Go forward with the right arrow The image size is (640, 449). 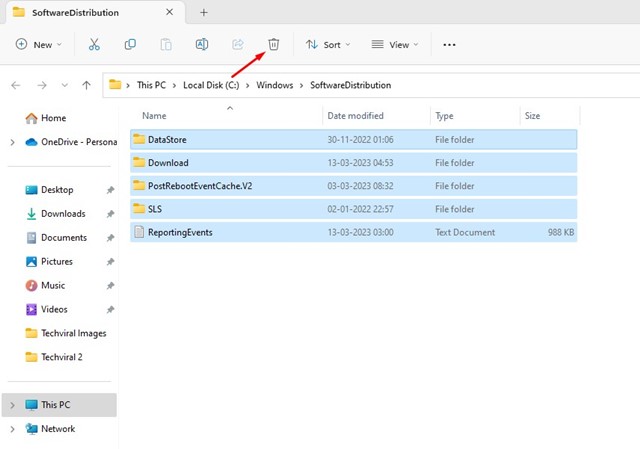coord(42,85)
